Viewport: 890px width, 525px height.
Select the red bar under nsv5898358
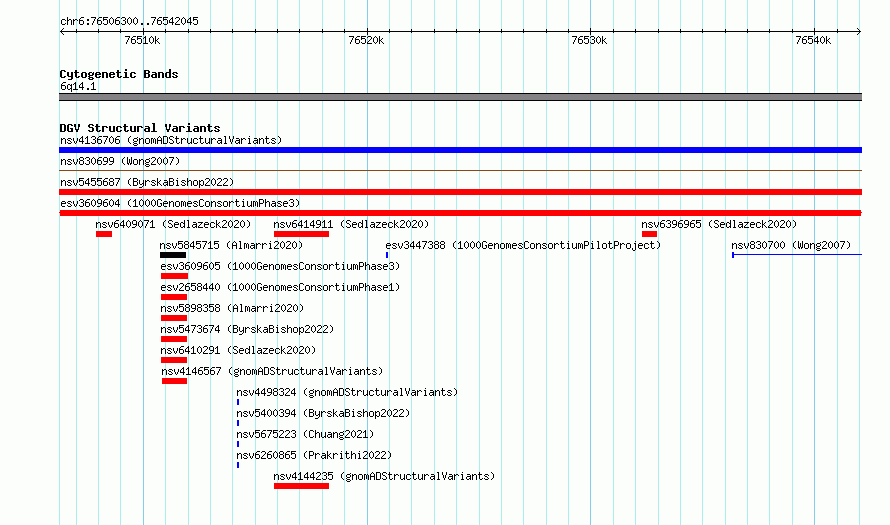tap(174, 318)
